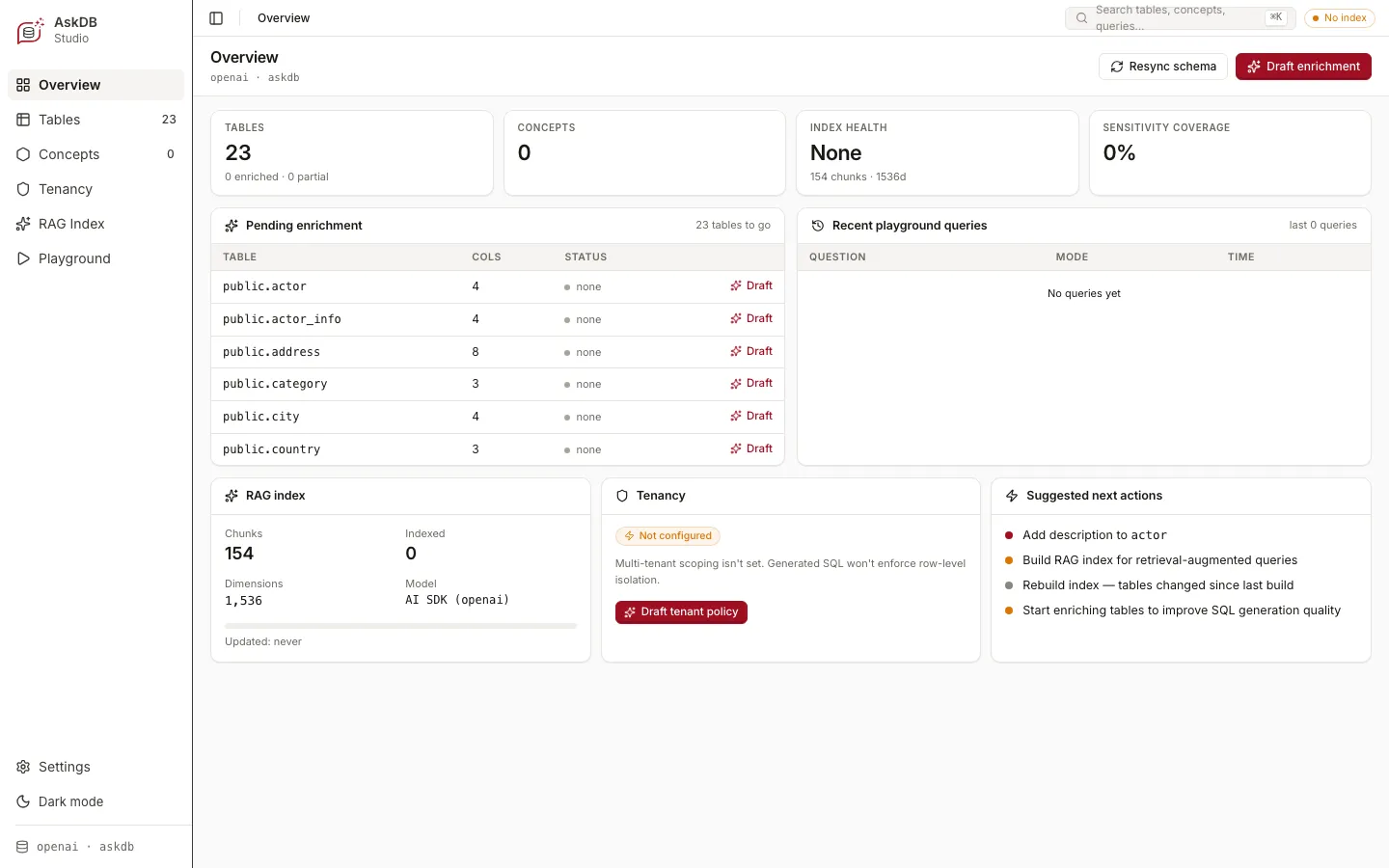Click the 'Updated: never' text

coord(263,642)
